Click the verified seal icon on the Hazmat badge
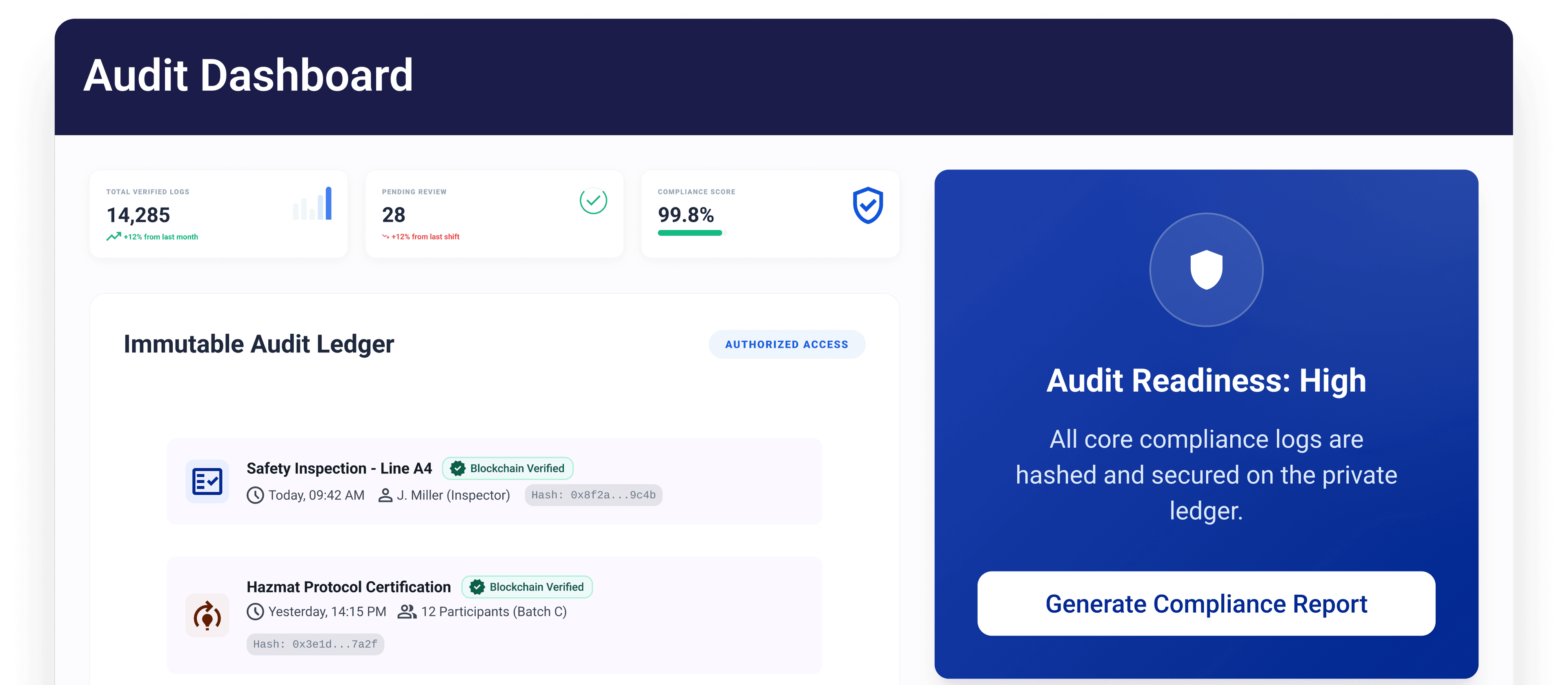Viewport: 1568px width, 685px height. point(477,587)
